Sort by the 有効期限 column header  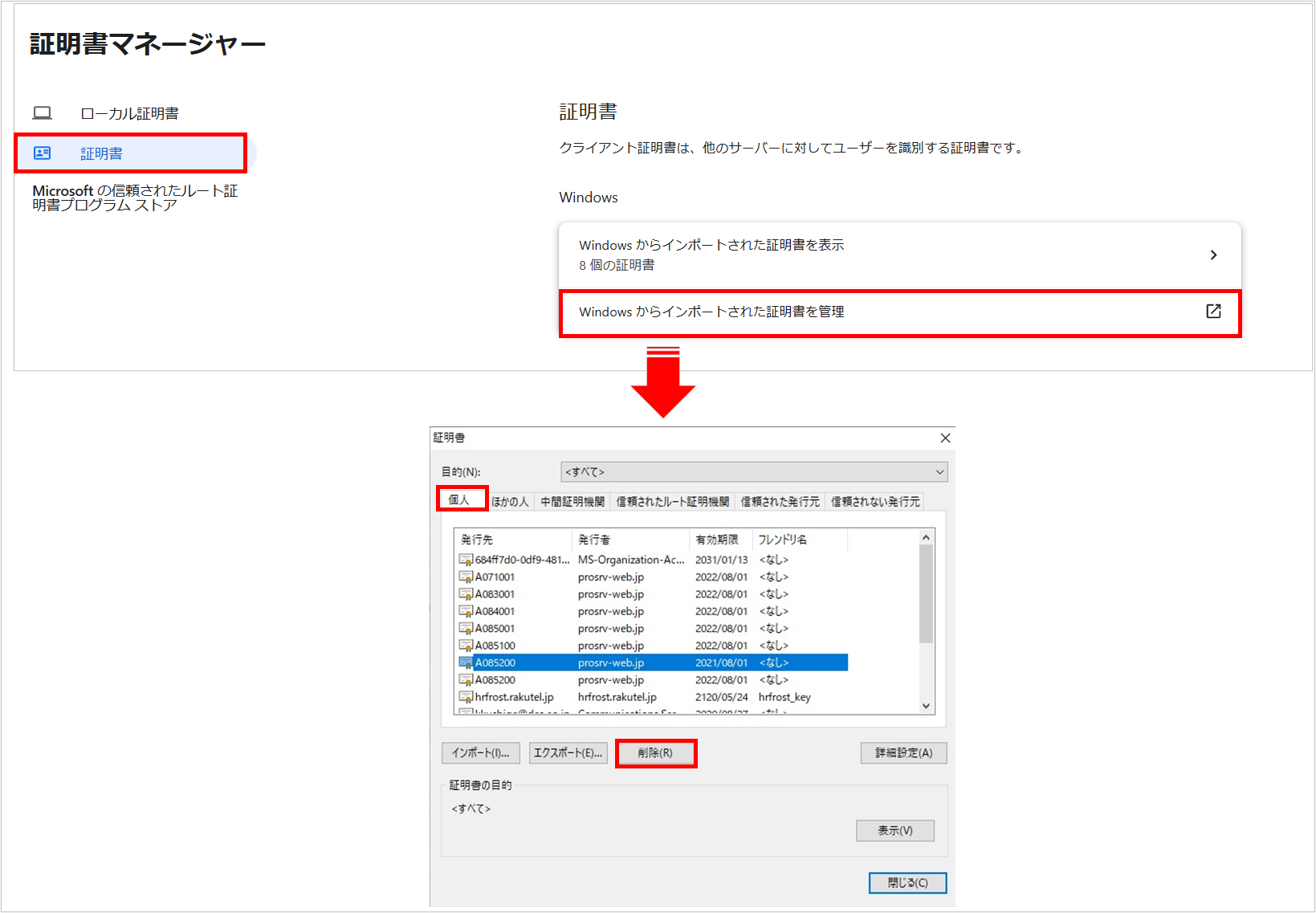pyautogui.click(x=720, y=540)
